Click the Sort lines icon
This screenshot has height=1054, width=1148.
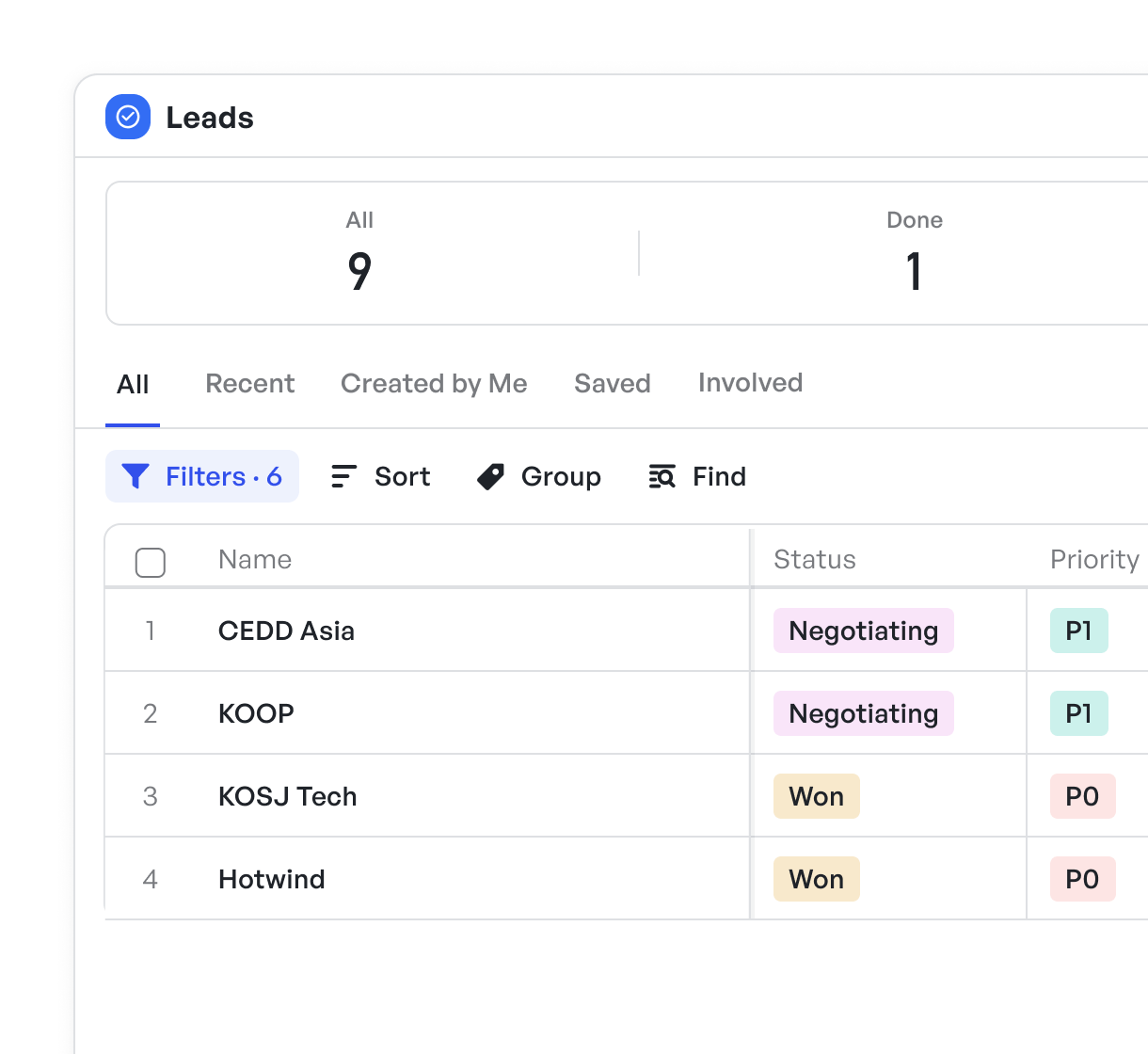coord(343,476)
